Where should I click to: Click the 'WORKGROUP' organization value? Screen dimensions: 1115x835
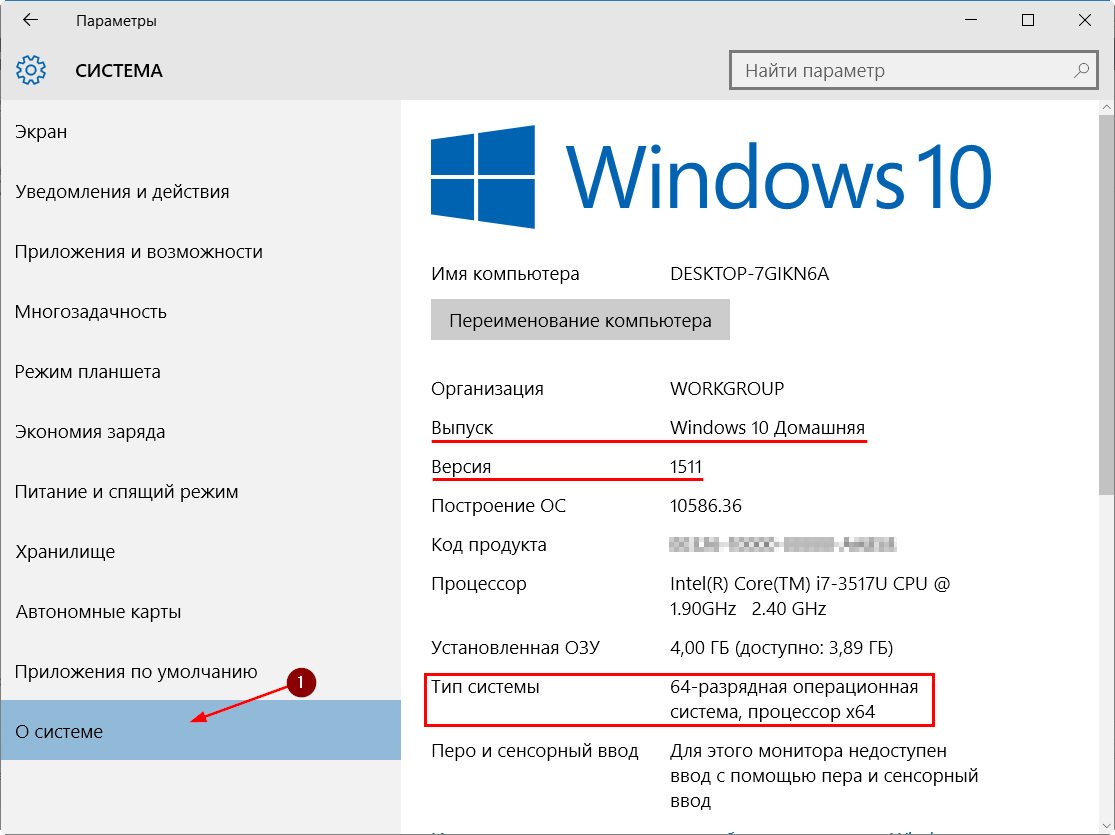(x=727, y=389)
